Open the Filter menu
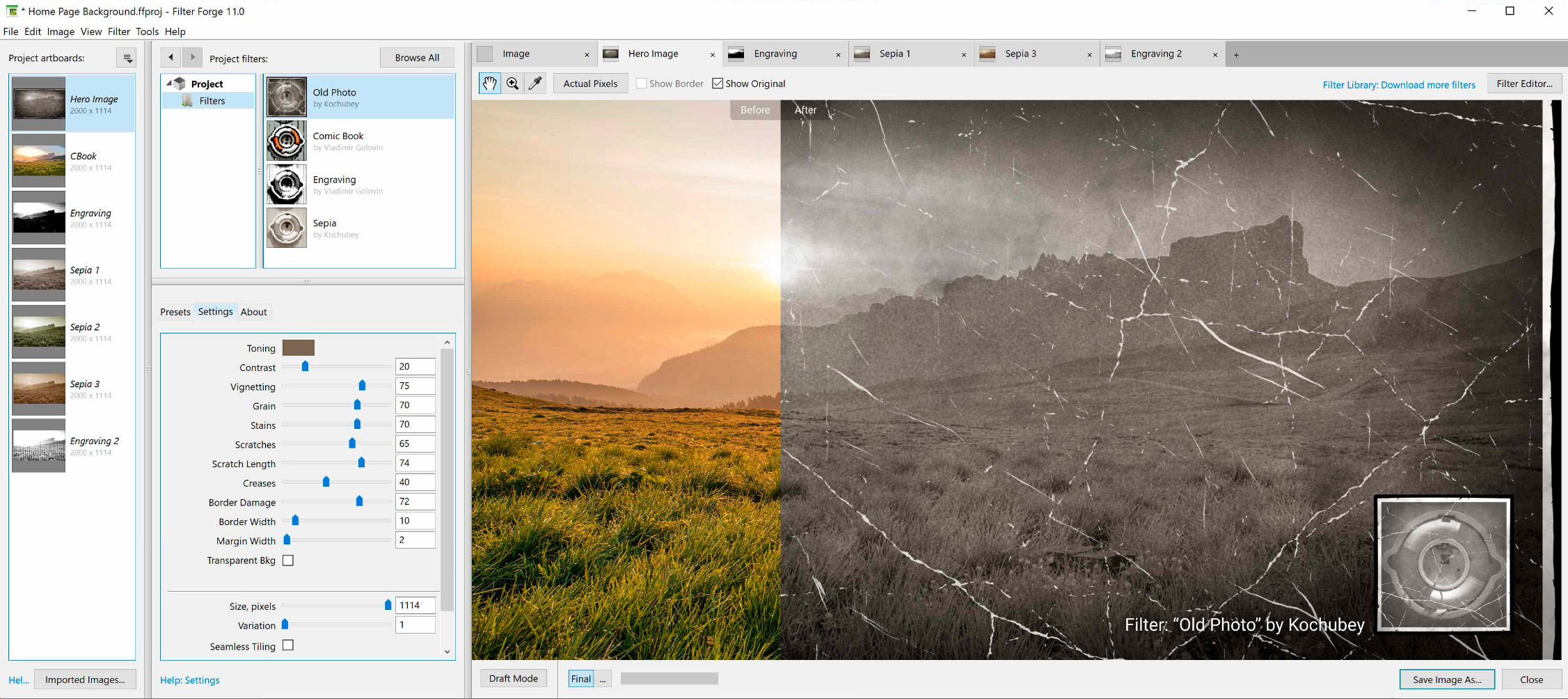The image size is (1568, 699). pyautogui.click(x=118, y=31)
